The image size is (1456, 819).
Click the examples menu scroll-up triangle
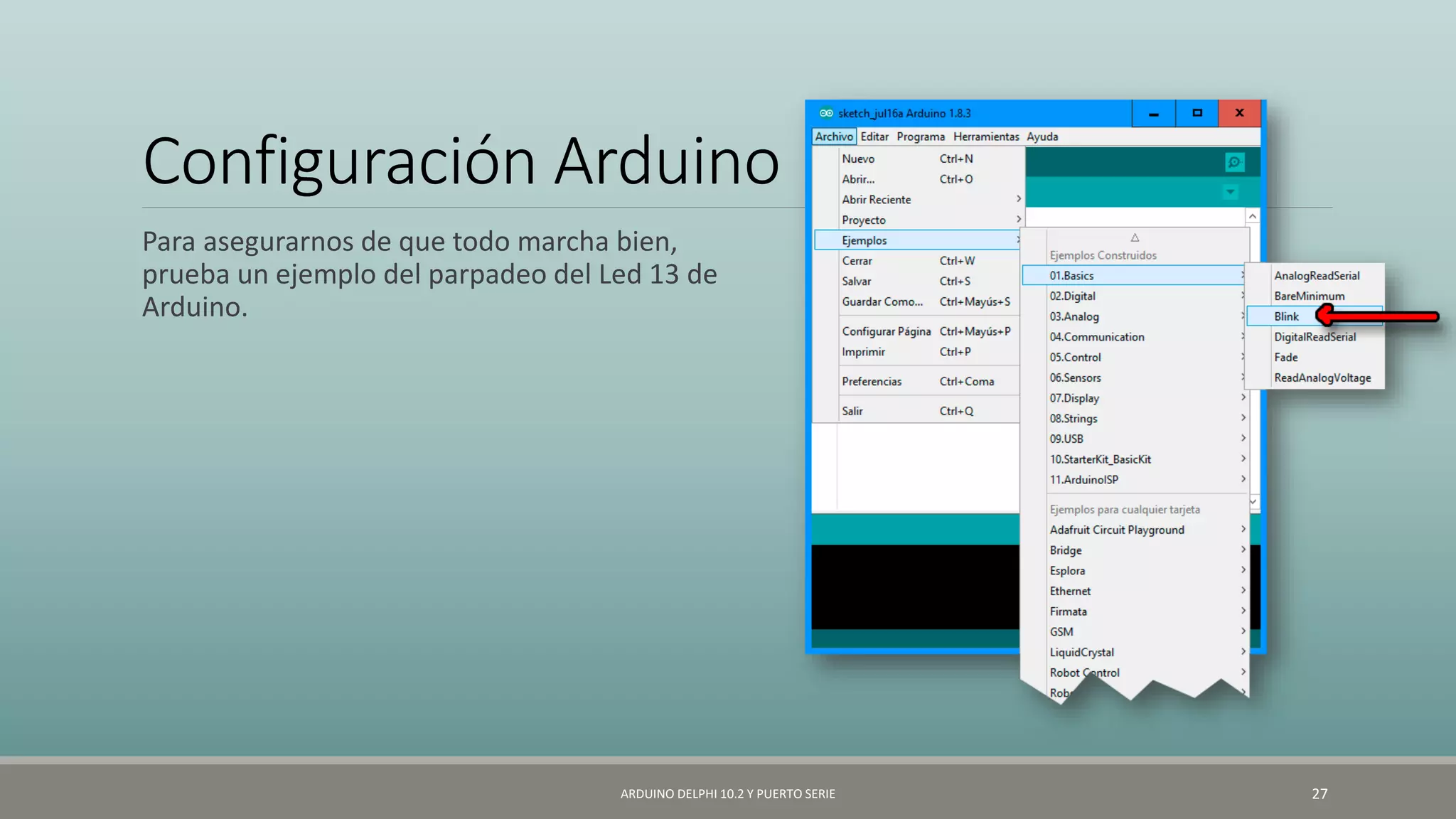[1135, 237]
